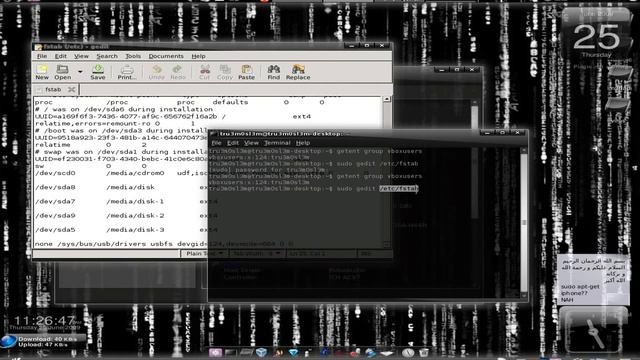Open terminal Edit menu
This screenshot has height=360, width=640.
coord(233,143)
